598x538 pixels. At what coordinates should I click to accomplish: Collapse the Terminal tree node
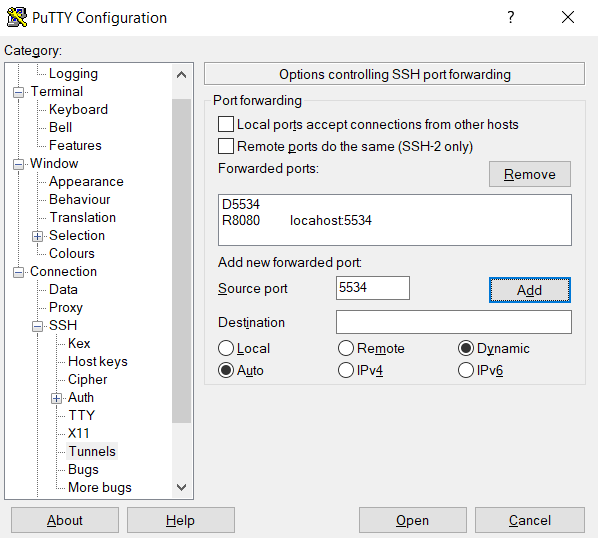(18, 92)
